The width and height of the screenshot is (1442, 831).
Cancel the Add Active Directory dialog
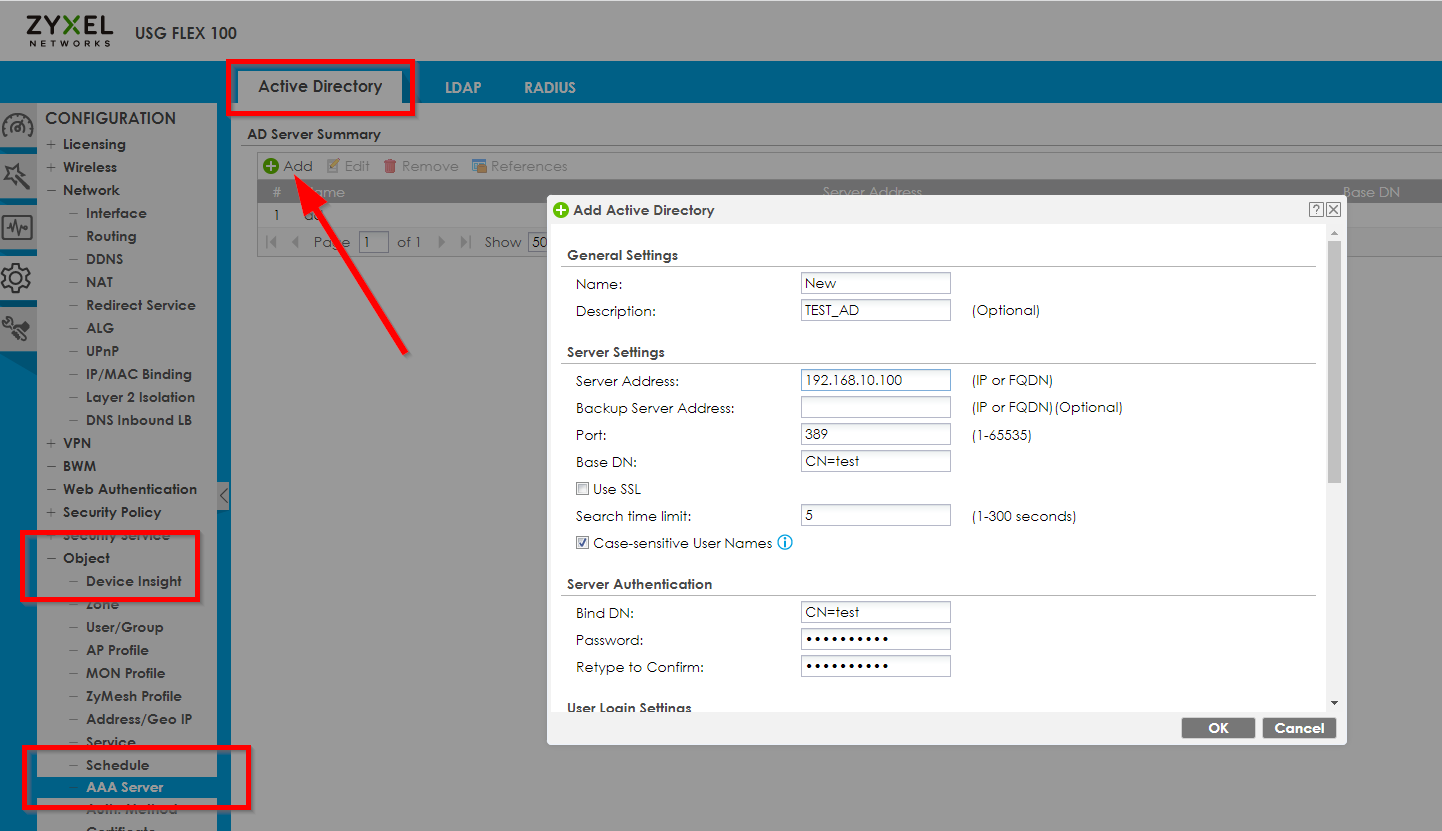[1298, 728]
